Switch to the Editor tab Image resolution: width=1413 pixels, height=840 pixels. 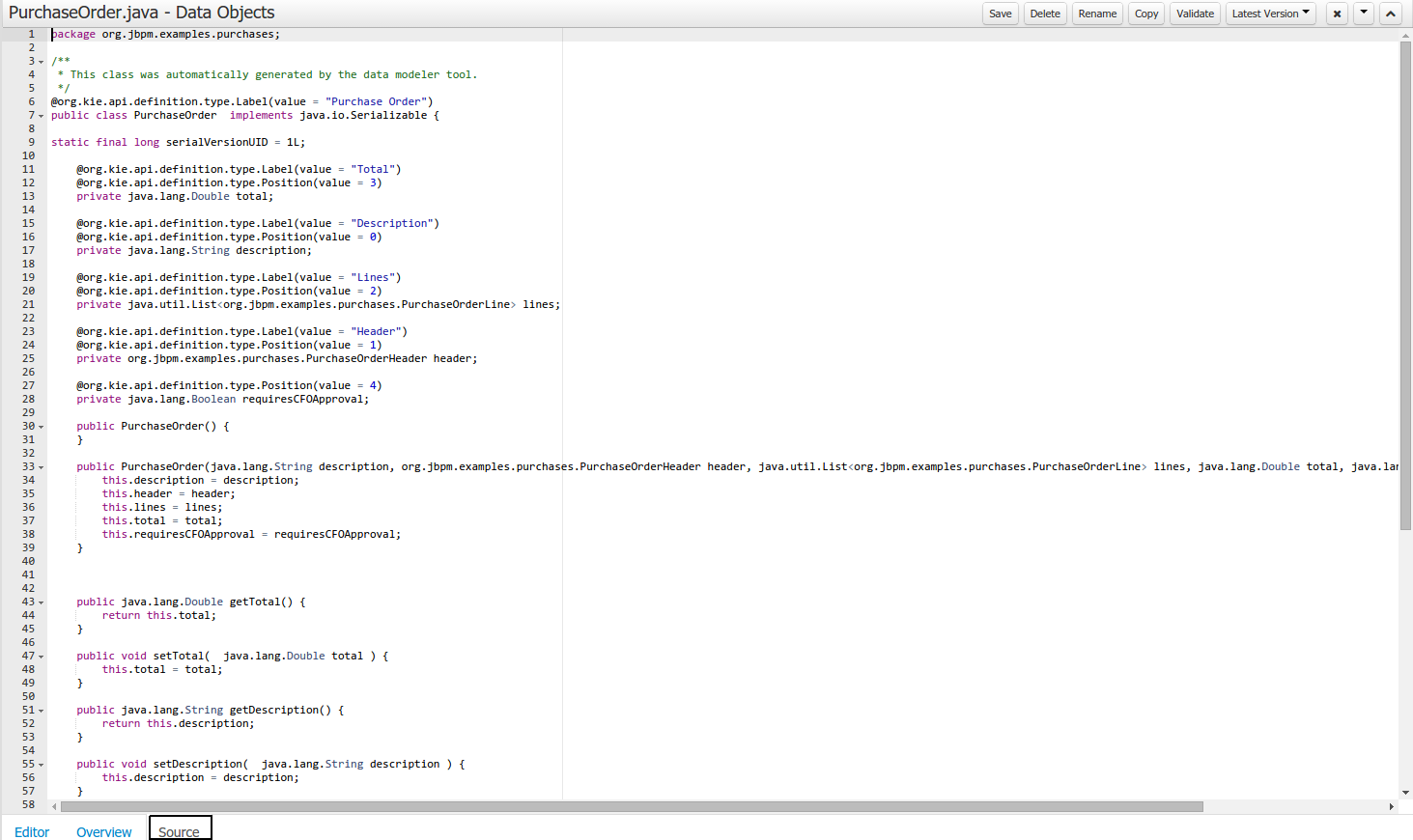32,831
